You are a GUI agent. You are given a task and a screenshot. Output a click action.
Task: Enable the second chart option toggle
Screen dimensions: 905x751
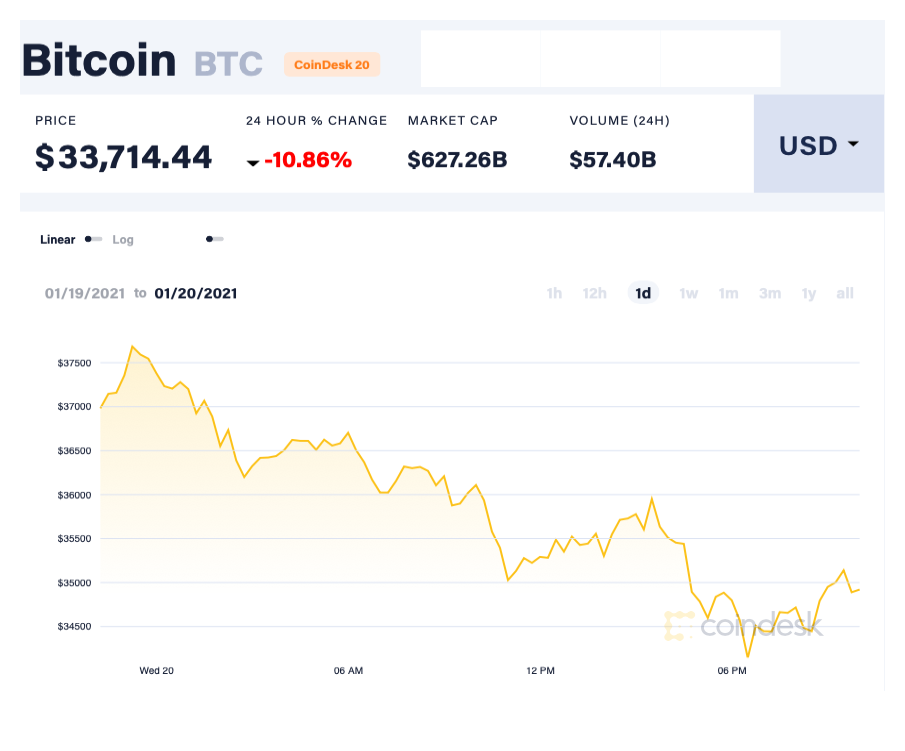tap(214, 240)
